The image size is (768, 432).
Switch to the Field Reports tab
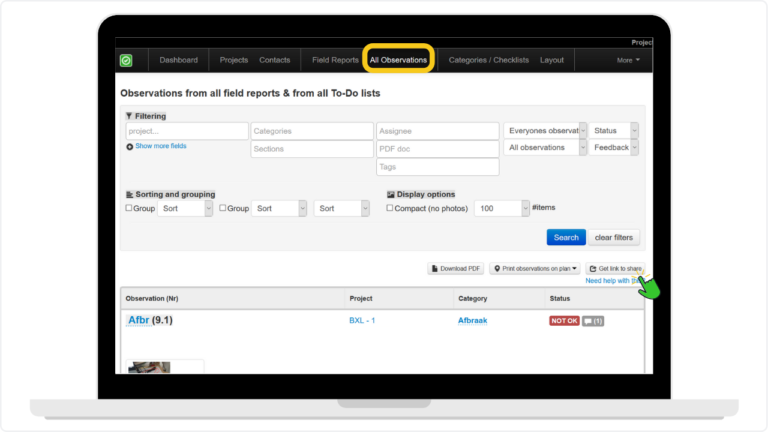334,60
